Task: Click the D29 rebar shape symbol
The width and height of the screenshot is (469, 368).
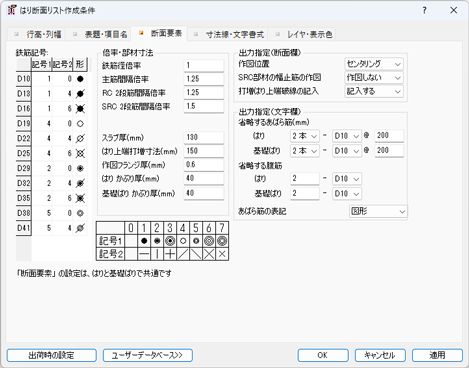Action: coord(80,168)
